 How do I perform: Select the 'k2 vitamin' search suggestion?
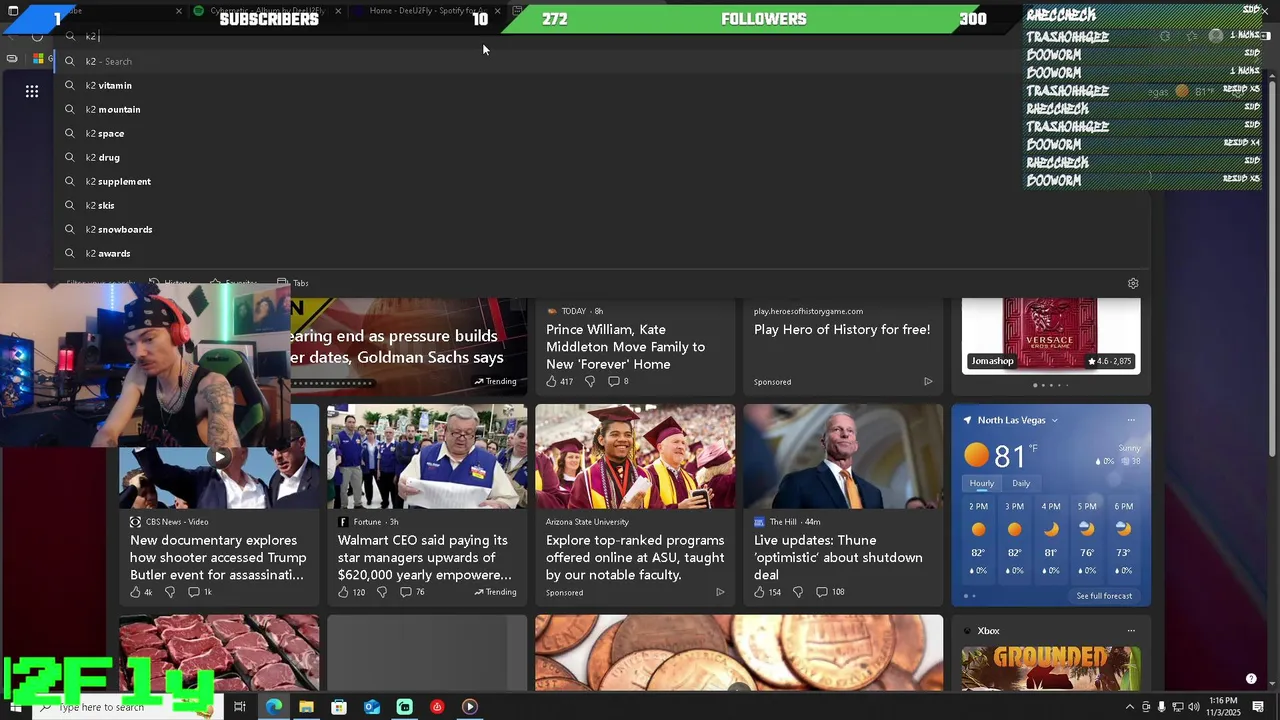(109, 85)
